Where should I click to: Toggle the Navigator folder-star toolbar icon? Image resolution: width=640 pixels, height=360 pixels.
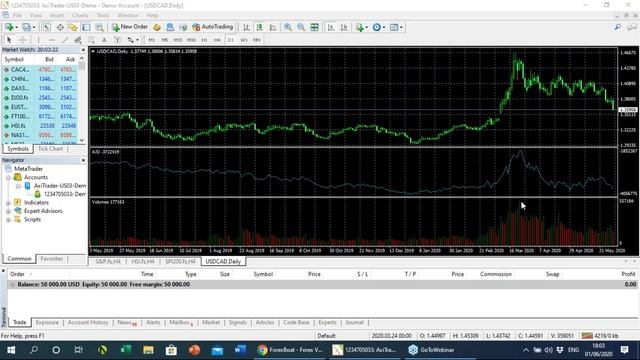[73, 27]
